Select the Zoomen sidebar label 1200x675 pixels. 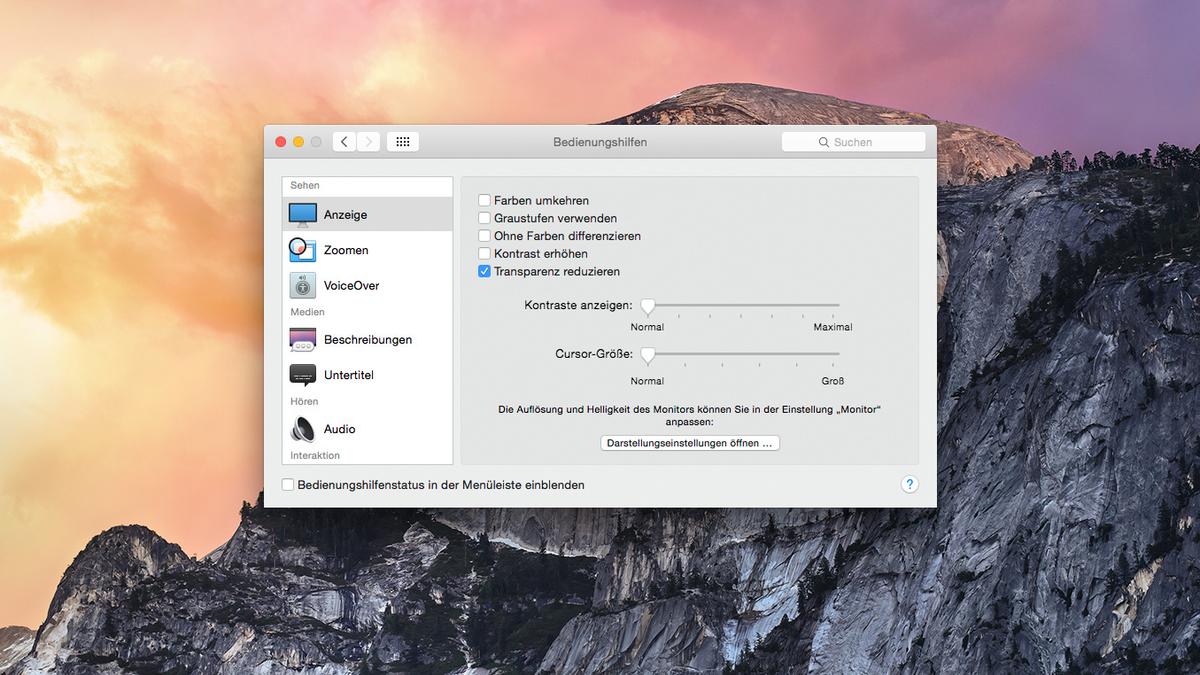[346, 250]
